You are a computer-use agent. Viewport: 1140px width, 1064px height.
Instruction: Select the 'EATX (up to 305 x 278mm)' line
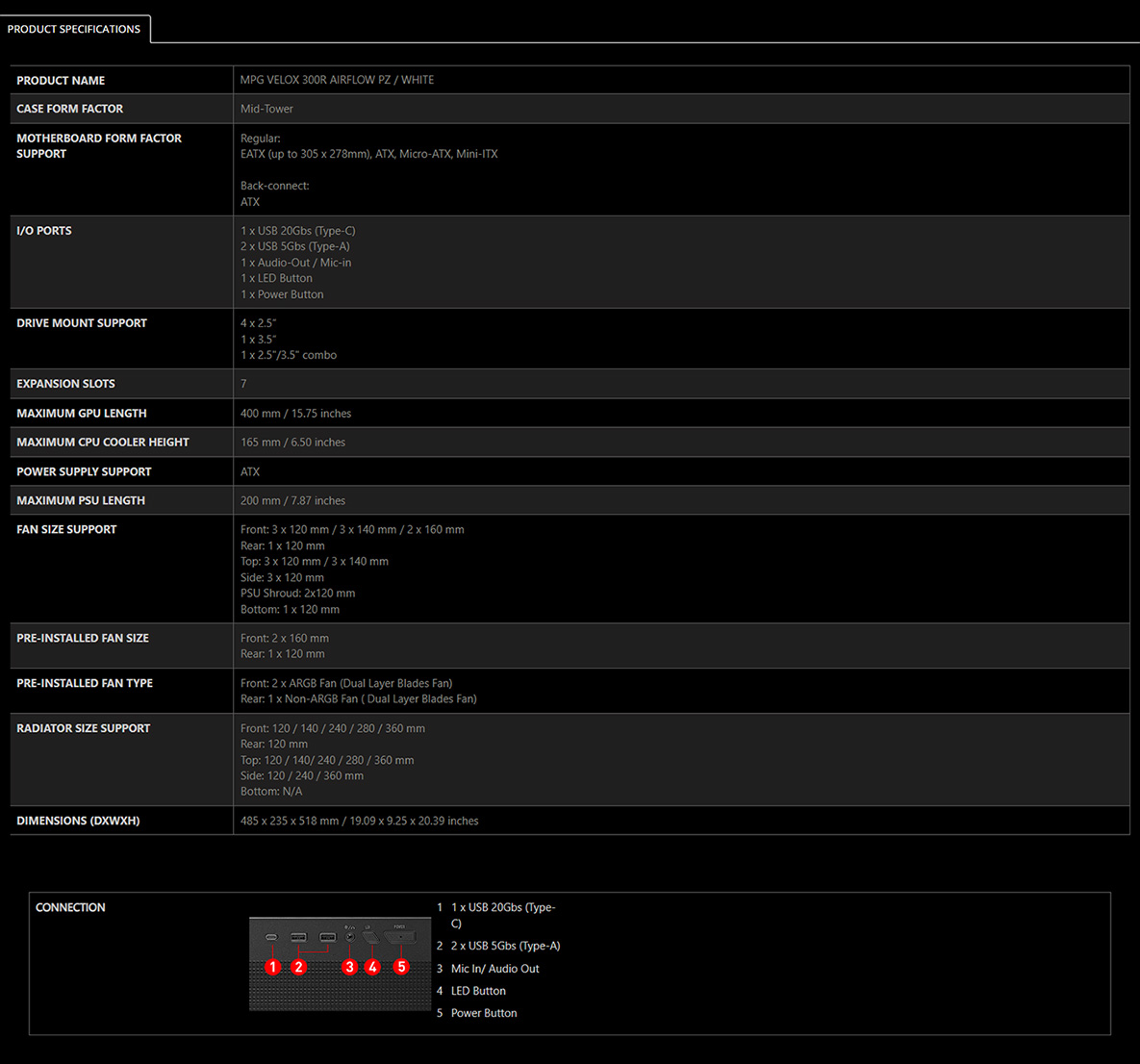click(x=368, y=154)
